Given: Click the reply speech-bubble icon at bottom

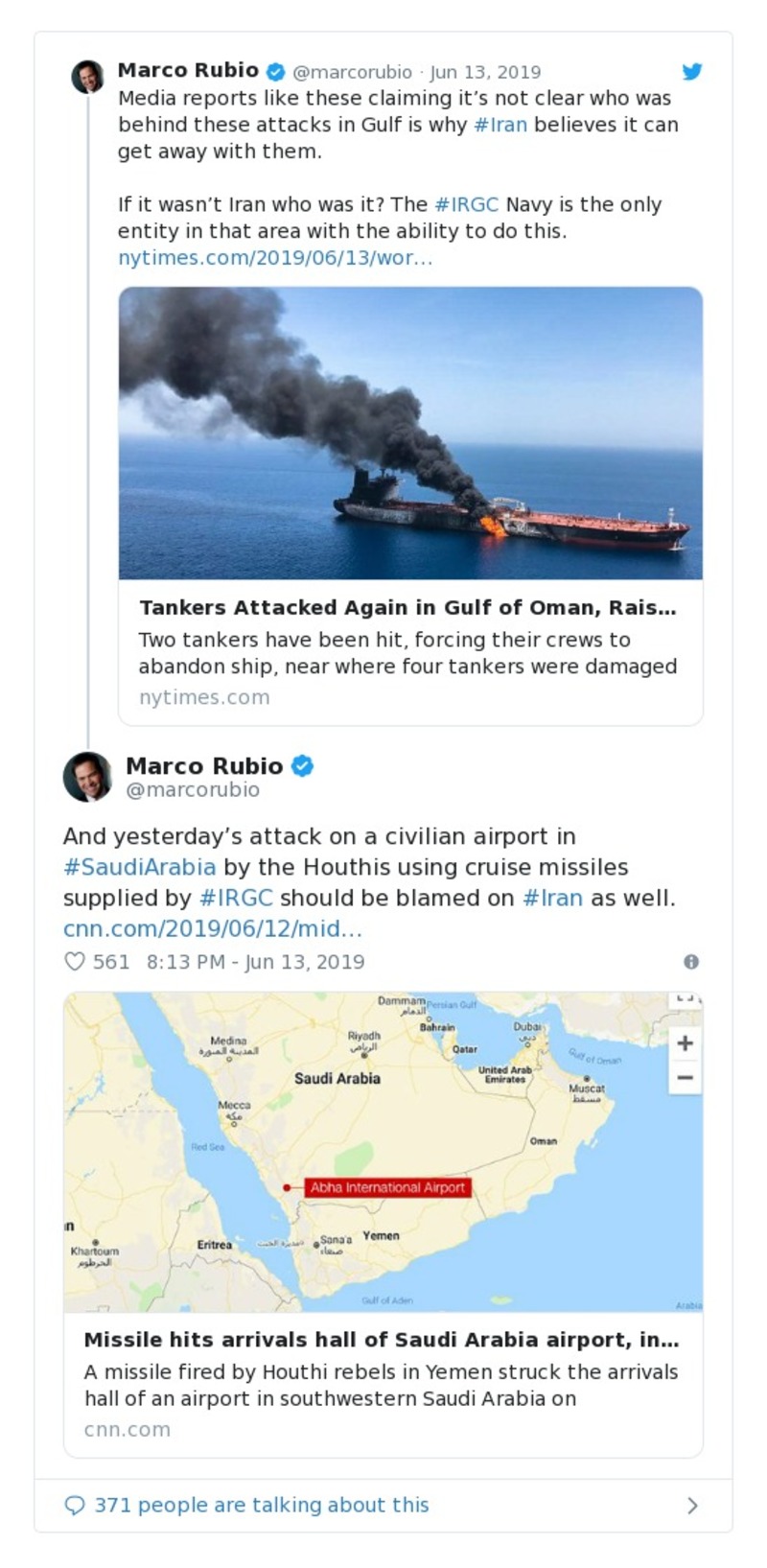Looking at the screenshot, I should pyautogui.click(x=75, y=1505).
